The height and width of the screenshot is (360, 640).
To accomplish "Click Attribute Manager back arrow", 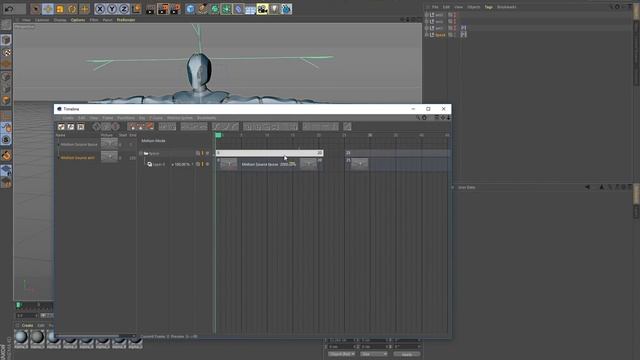I will click(x=588, y=187).
